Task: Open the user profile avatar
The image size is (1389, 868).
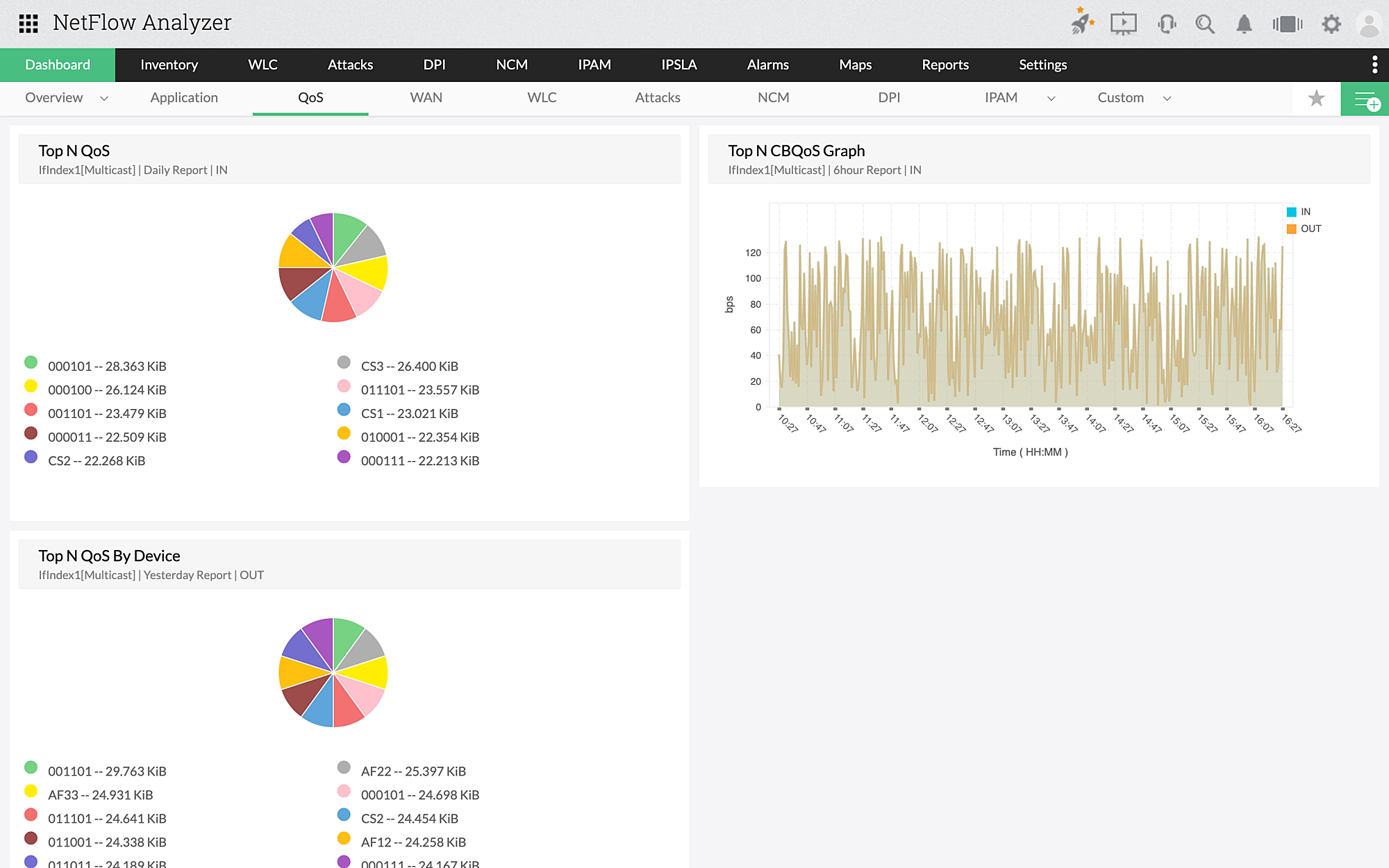Action: (x=1369, y=24)
